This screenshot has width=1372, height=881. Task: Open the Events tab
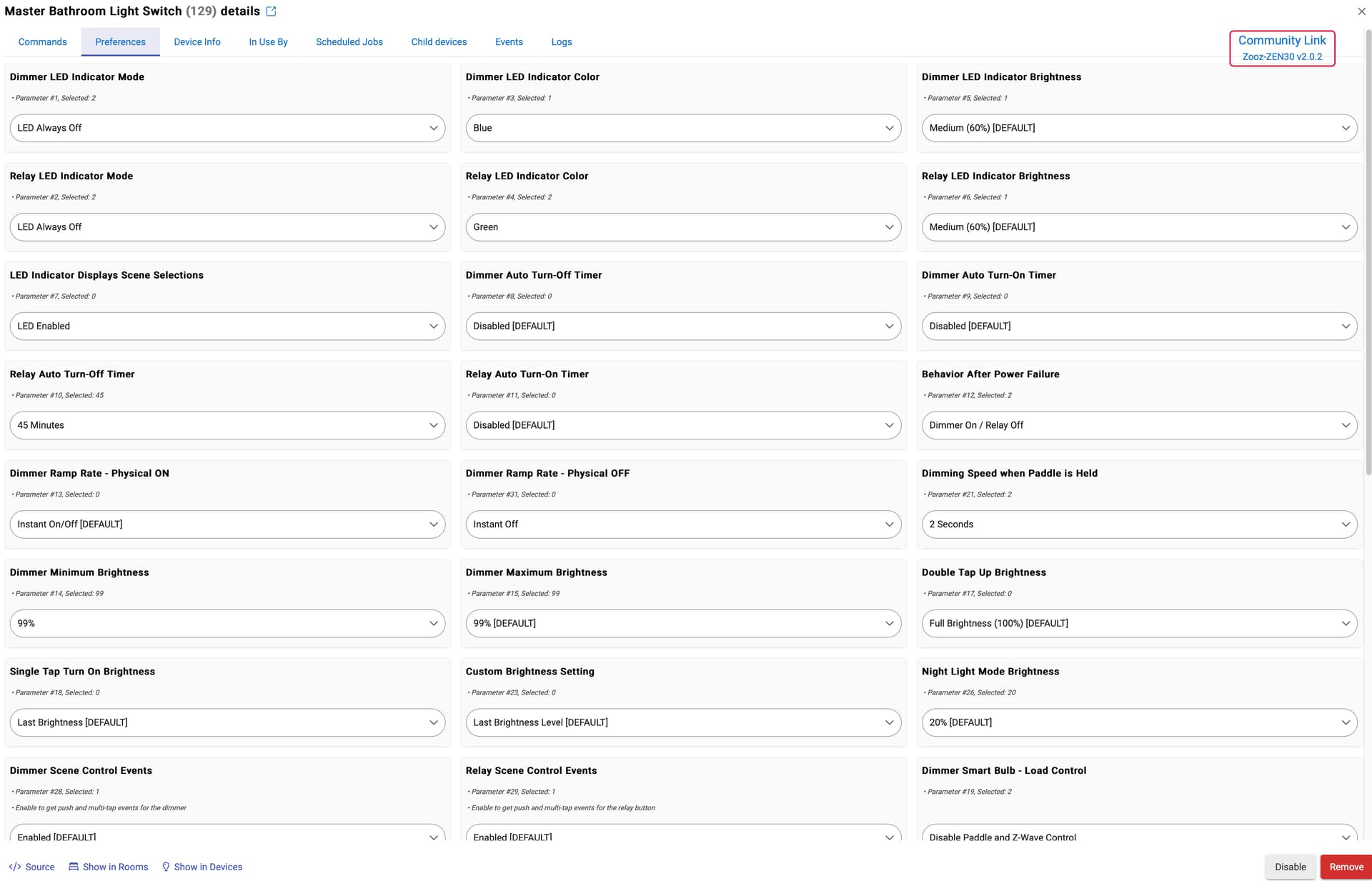pyautogui.click(x=509, y=42)
